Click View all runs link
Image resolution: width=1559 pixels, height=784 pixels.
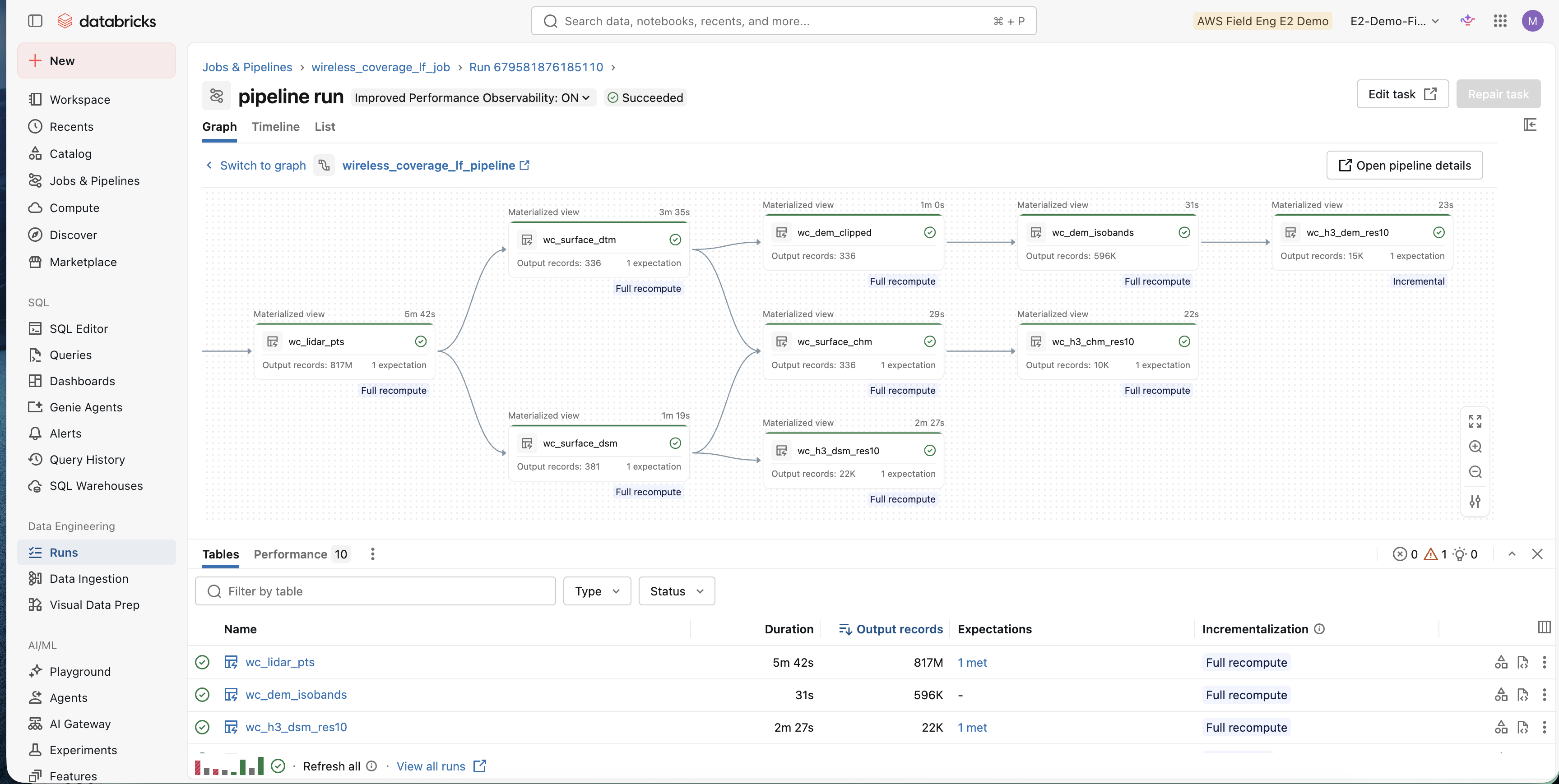[441, 766]
